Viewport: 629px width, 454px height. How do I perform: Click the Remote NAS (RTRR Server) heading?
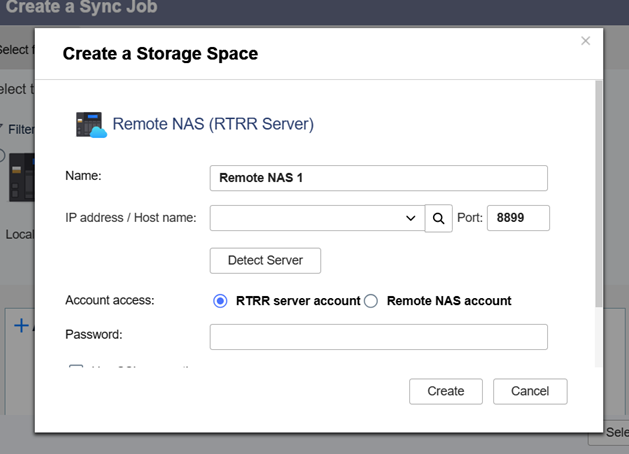point(213,124)
